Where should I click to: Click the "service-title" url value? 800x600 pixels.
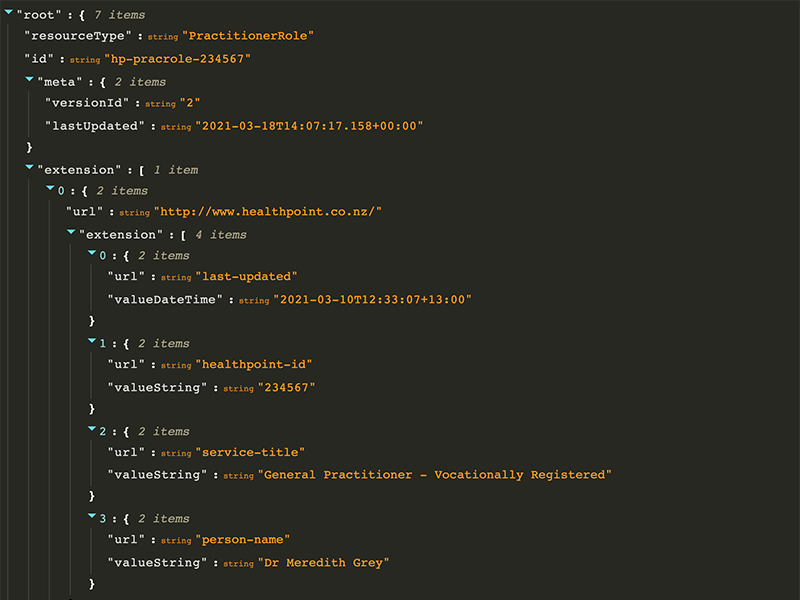pos(250,453)
